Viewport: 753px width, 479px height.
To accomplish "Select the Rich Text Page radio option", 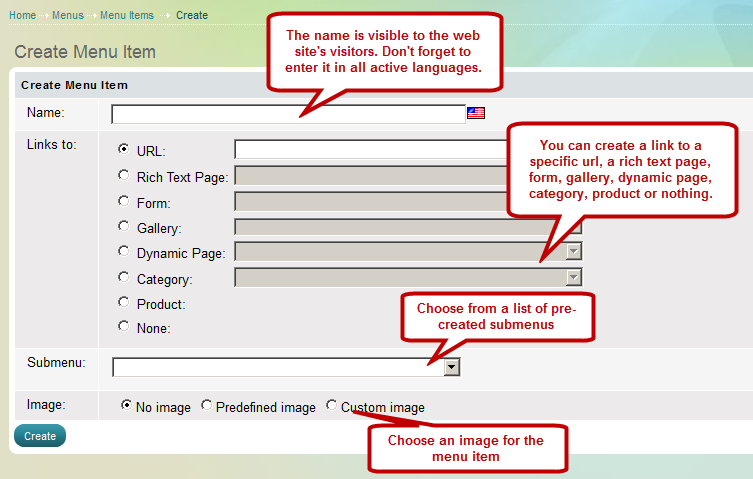I will coord(124,175).
